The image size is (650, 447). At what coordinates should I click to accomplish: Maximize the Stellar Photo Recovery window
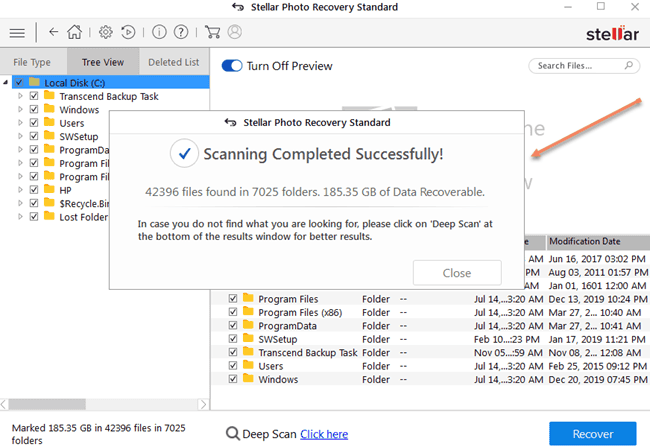pos(601,7)
